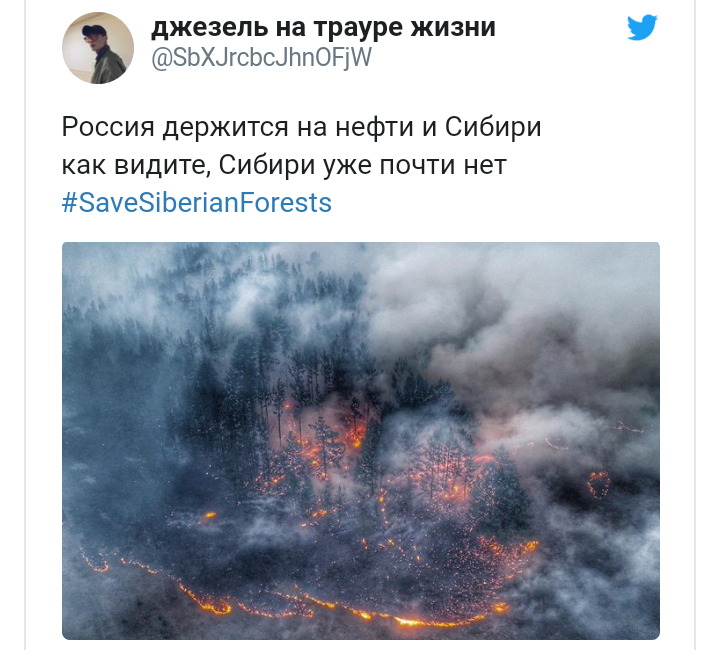Click the word нефти in the tweet text
This screenshot has height=650, width=720.
point(374,127)
